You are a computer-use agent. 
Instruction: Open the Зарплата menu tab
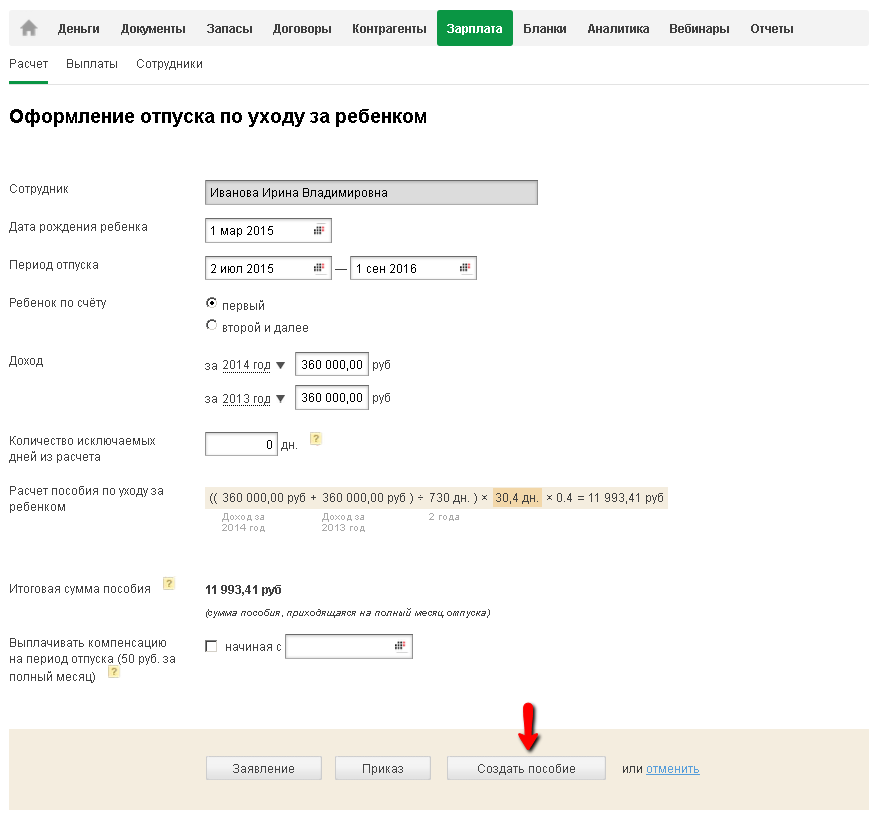coord(475,28)
